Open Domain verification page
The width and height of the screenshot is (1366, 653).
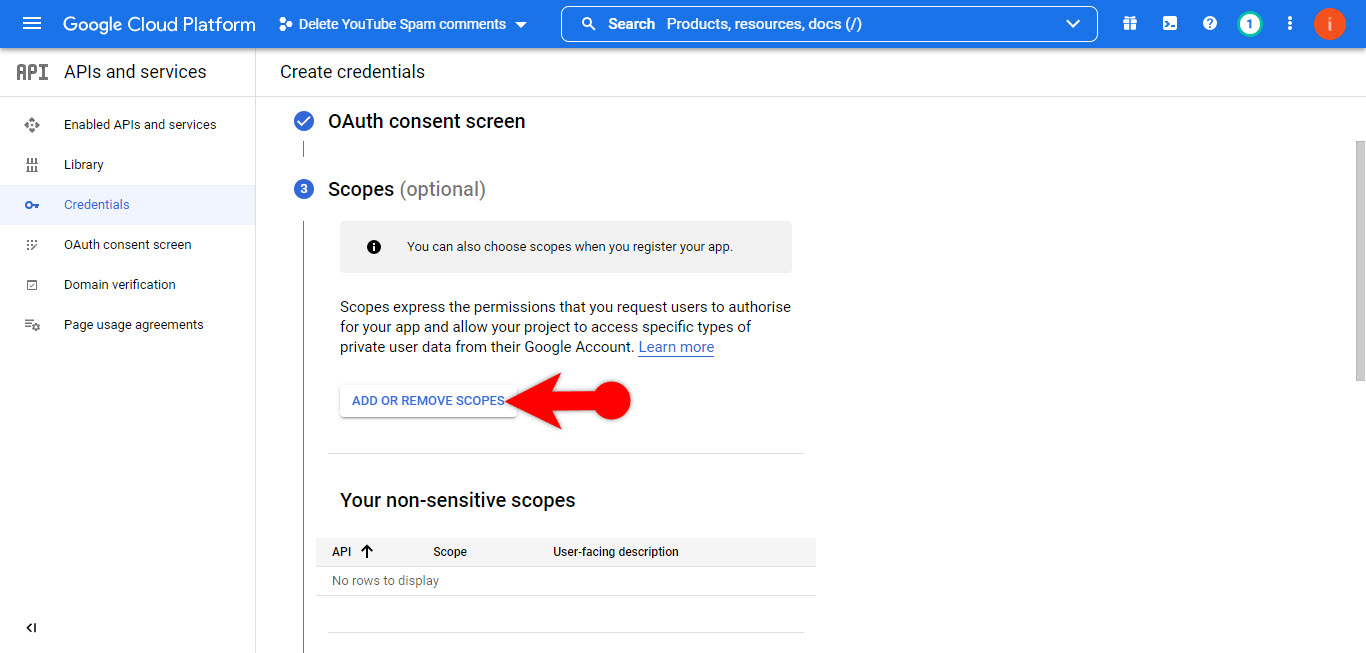(x=120, y=285)
